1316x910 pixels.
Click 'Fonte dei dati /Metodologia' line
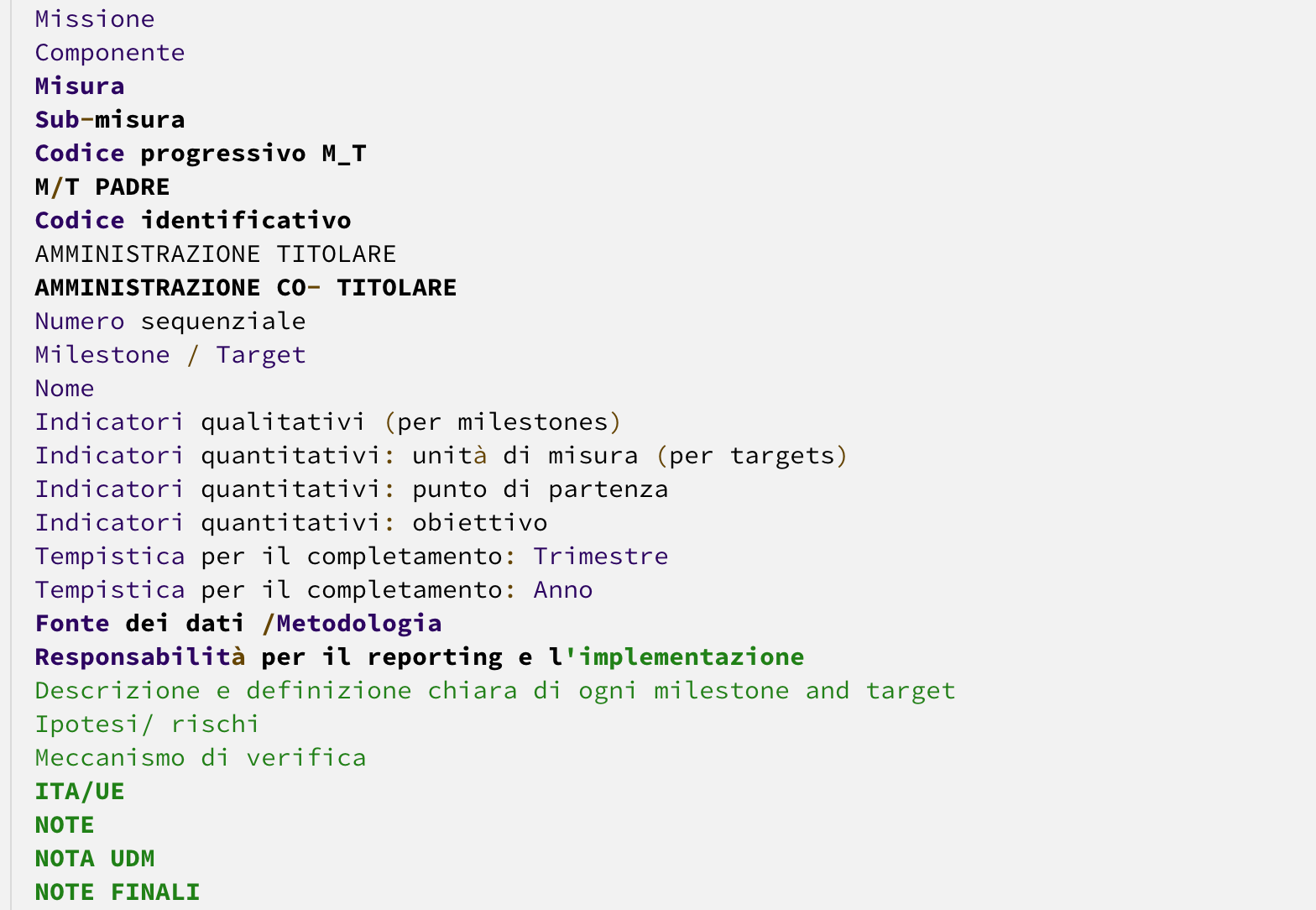click(x=238, y=623)
